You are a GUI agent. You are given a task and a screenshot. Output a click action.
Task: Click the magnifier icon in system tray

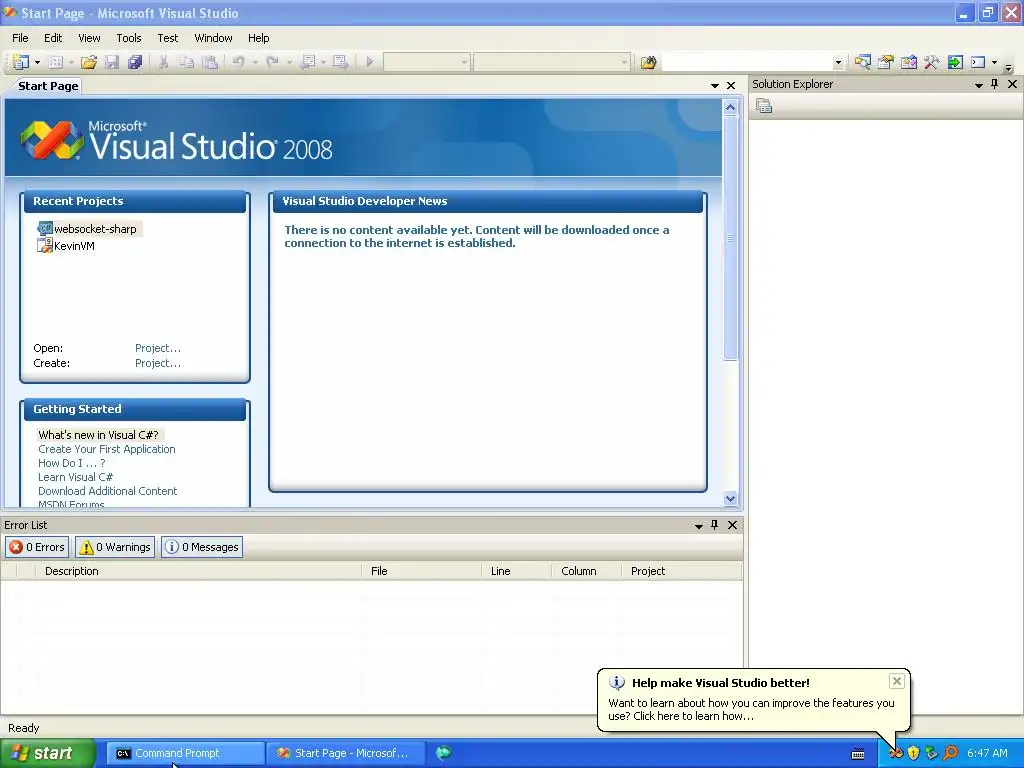coord(950,753)
